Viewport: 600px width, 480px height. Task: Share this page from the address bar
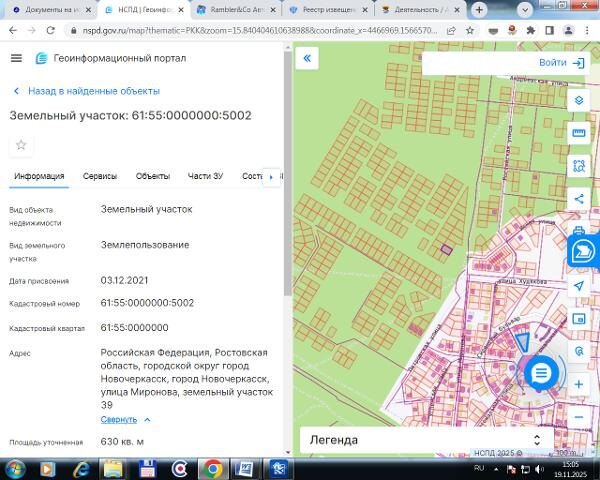451,31
